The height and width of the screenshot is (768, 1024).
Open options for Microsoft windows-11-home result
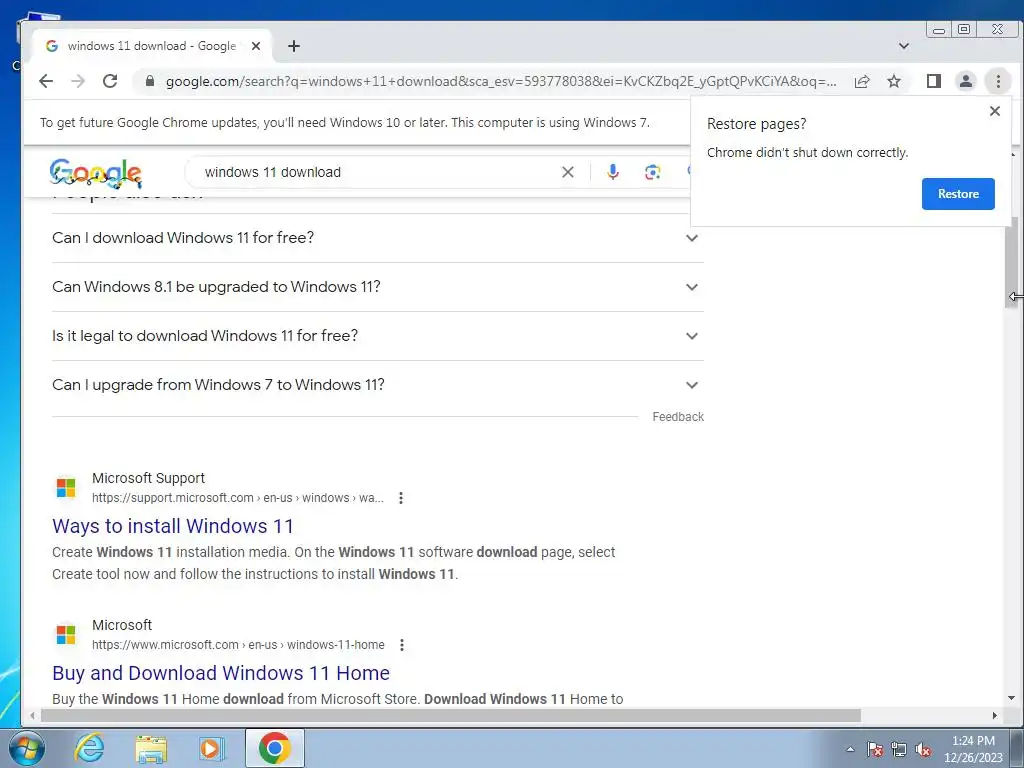pyautogui.click(x=402, y=645)
